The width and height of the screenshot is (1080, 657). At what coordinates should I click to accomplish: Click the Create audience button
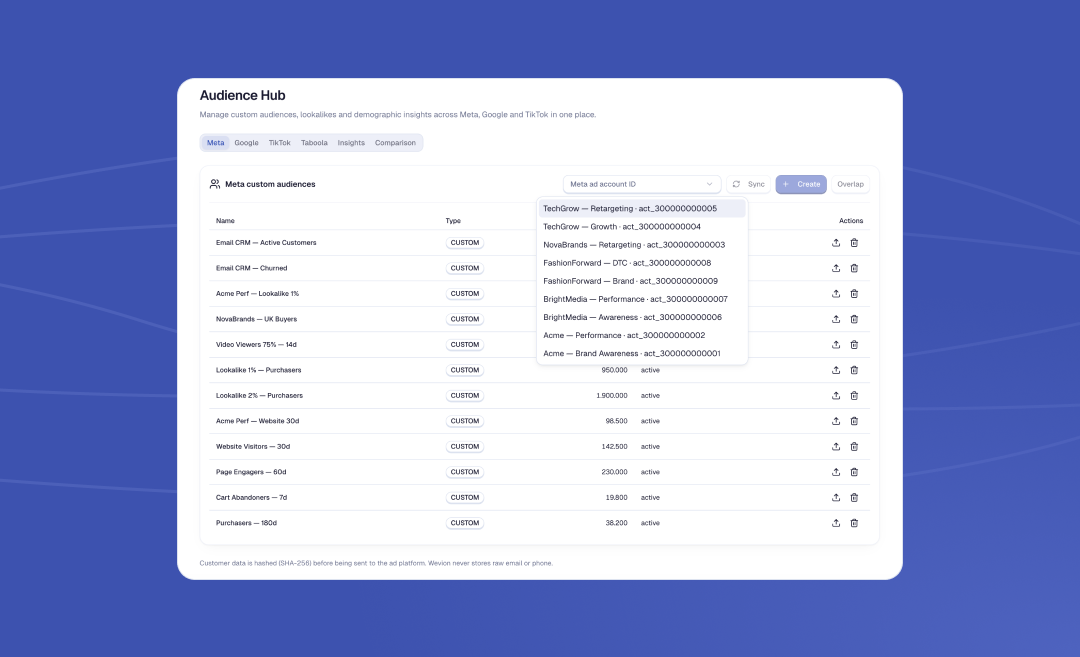(801, 184)
